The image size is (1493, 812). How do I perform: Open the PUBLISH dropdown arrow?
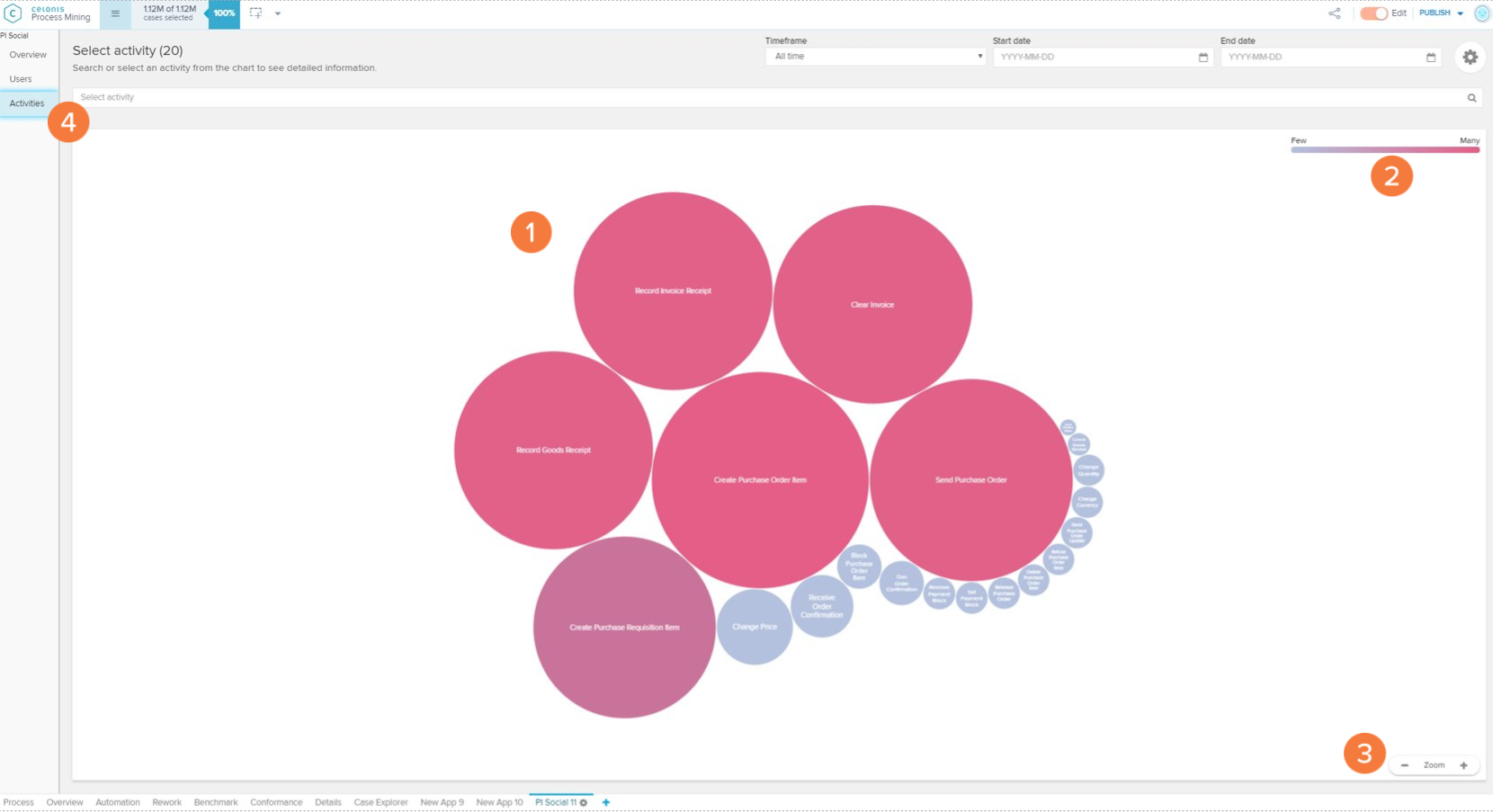[1460, 13]
